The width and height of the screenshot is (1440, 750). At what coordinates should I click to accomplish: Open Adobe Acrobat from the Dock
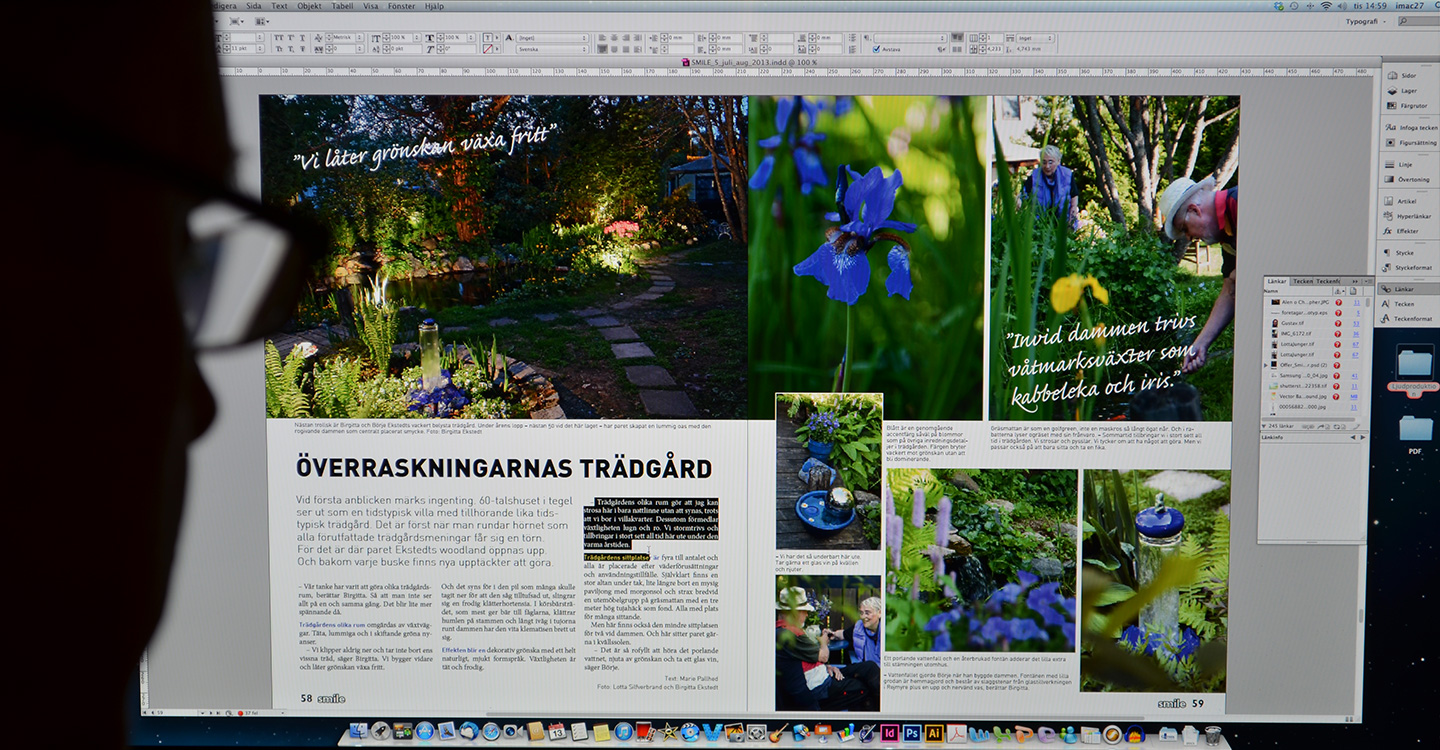click(957, 733)
